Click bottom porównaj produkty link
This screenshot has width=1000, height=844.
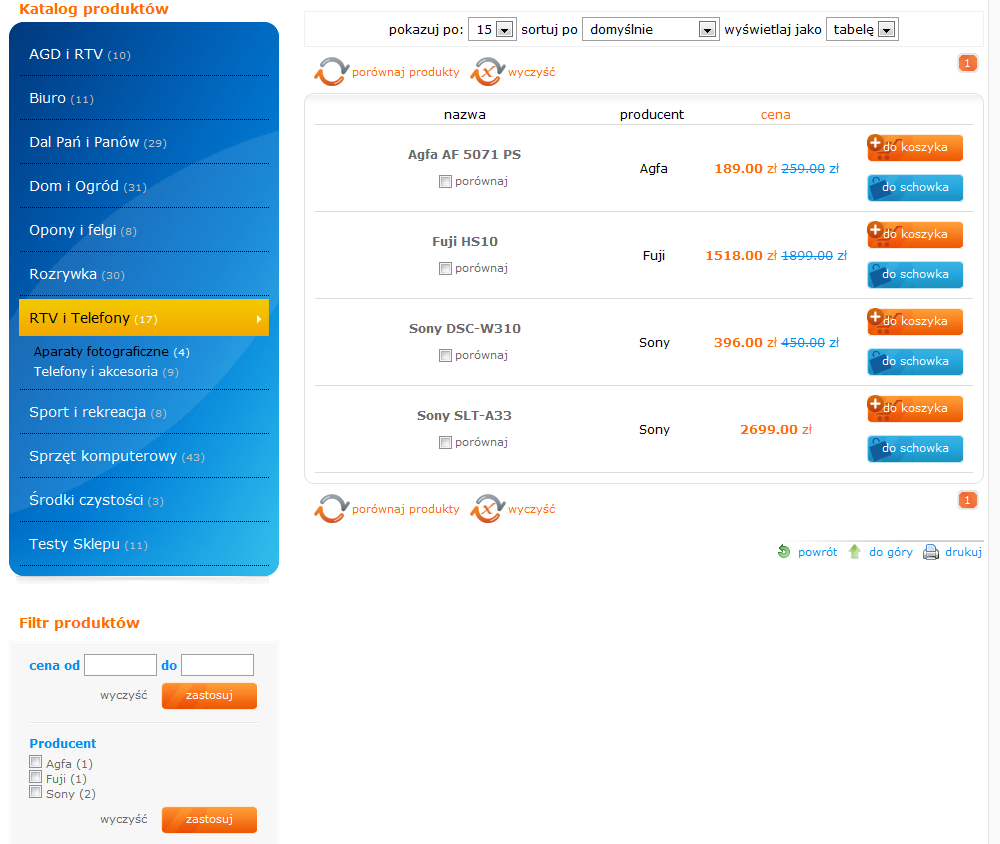406,509
